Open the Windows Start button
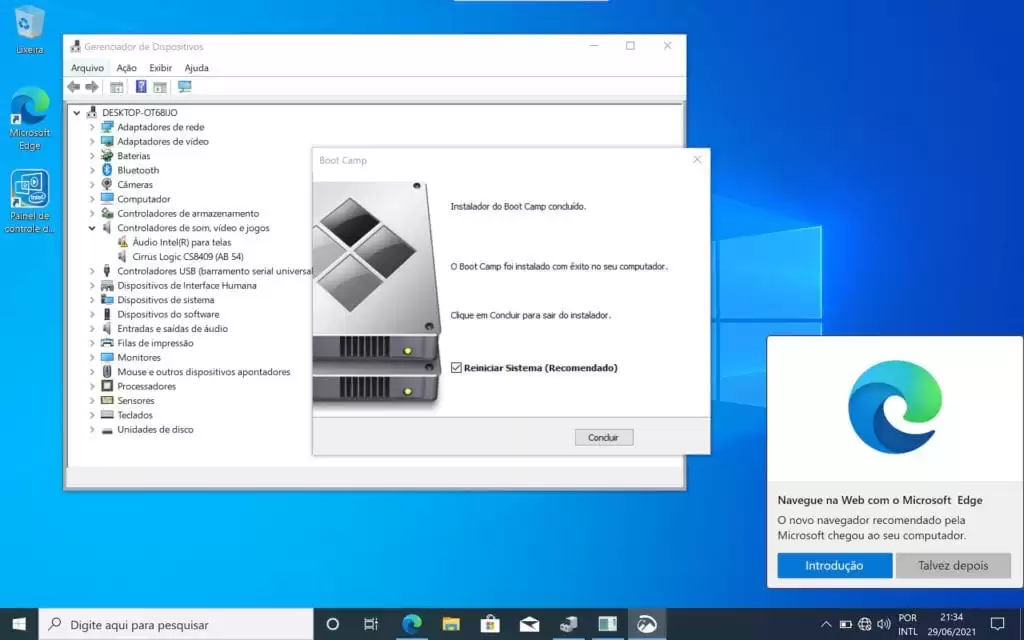1024x640 pixels. (x=19, y=624)
